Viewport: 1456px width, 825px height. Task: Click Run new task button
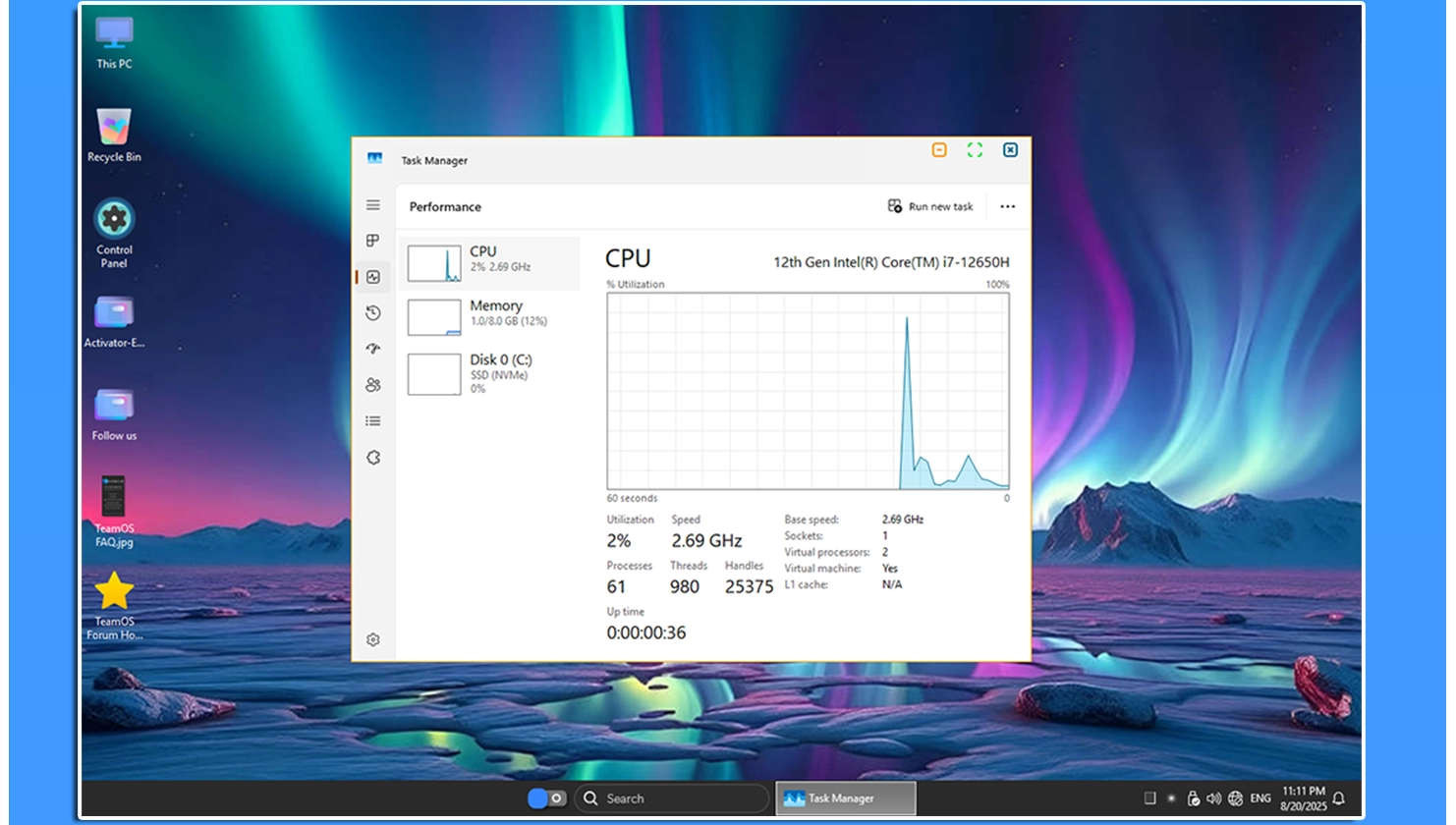coord(930,206)
